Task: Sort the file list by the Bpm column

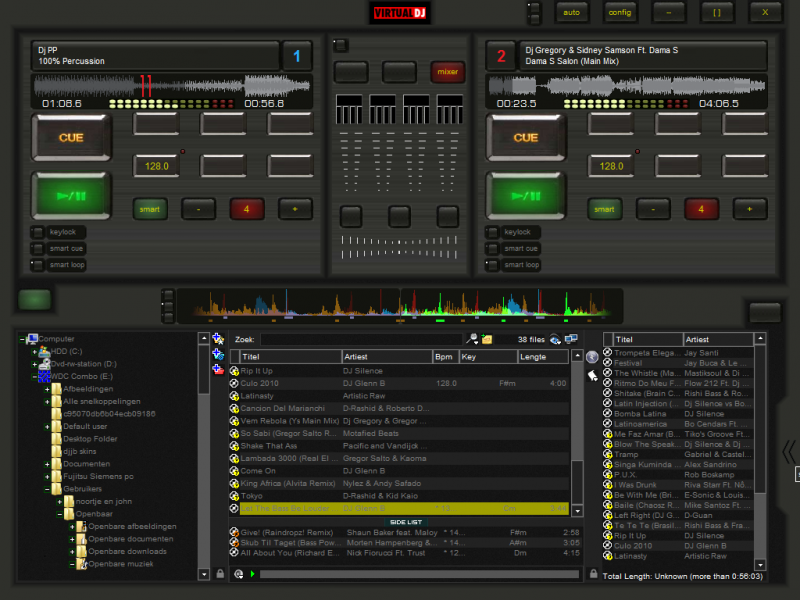Action: [445, 357]
